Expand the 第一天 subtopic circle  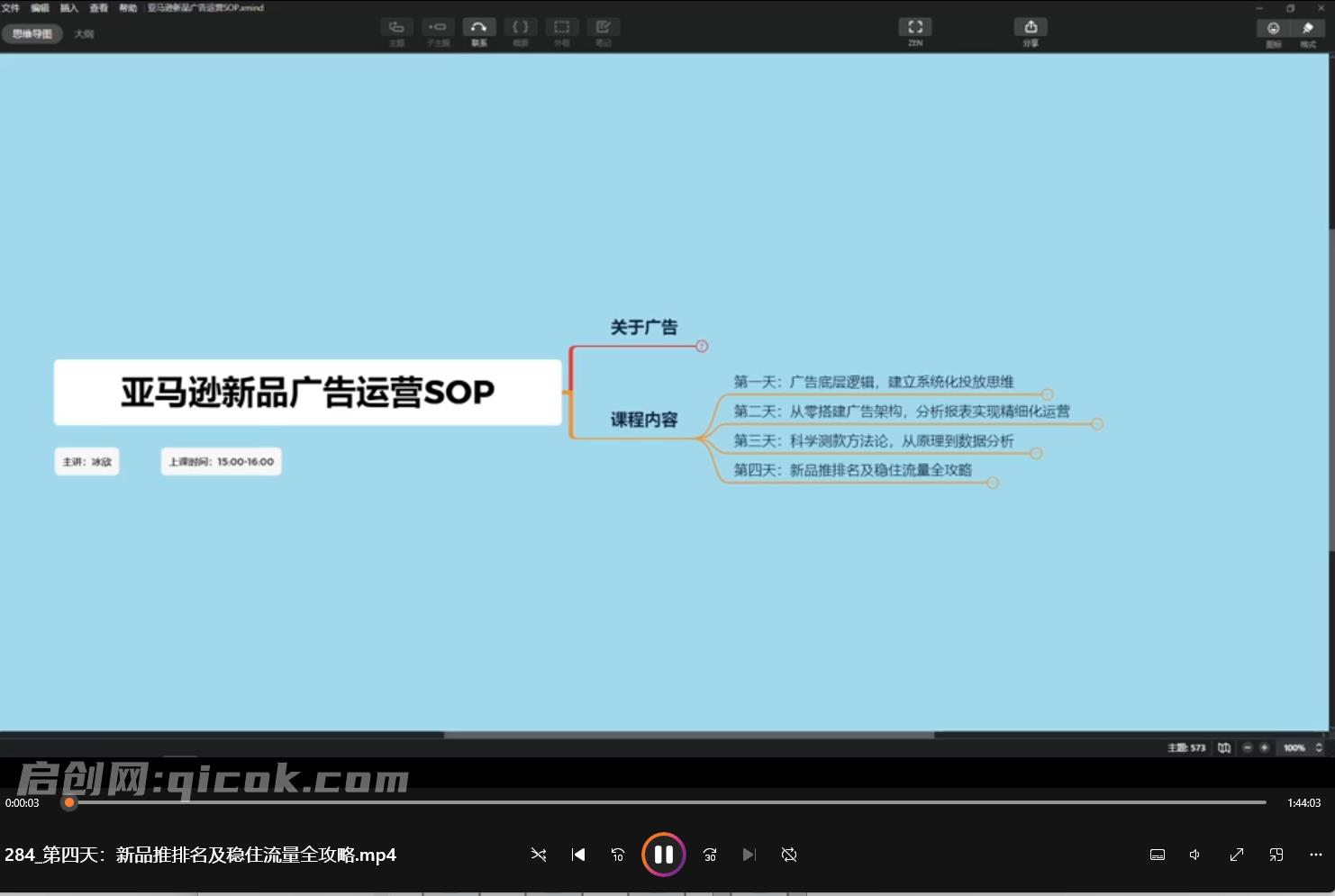point(1047,394)
